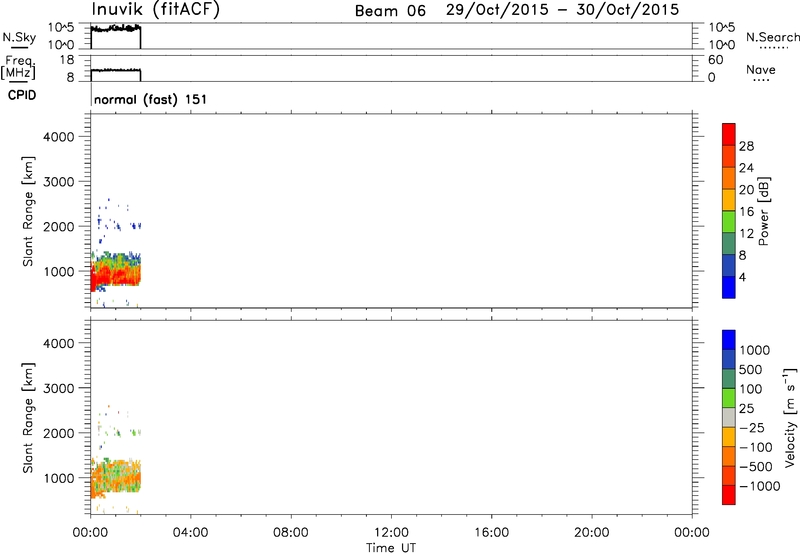Click the 'Velocity [m s-1]' colorbar title
Viewport: 800px width, 554px height.
(790, 417)
